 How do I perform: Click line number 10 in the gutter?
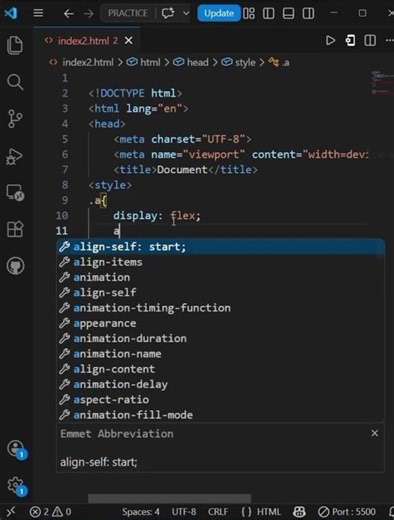pyautogui.click(x=62, y=216)
